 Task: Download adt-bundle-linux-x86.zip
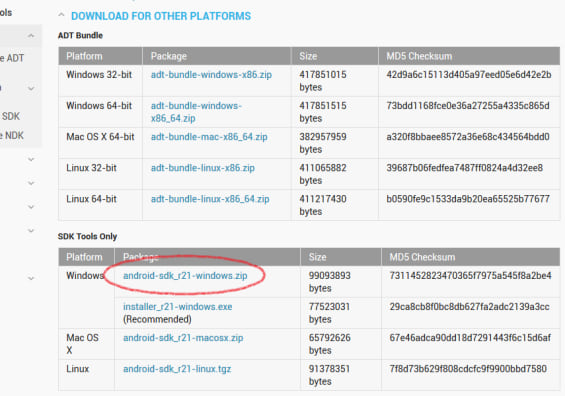click(203, 168)
